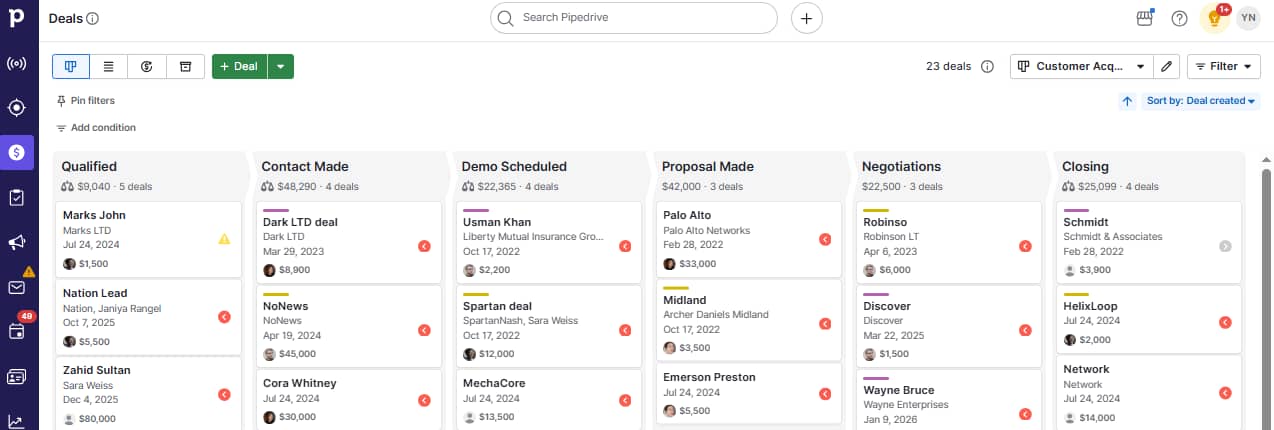Click grey activity arrow on Schmidt deal
The image size is (1274, 430).
(1225, 246)
